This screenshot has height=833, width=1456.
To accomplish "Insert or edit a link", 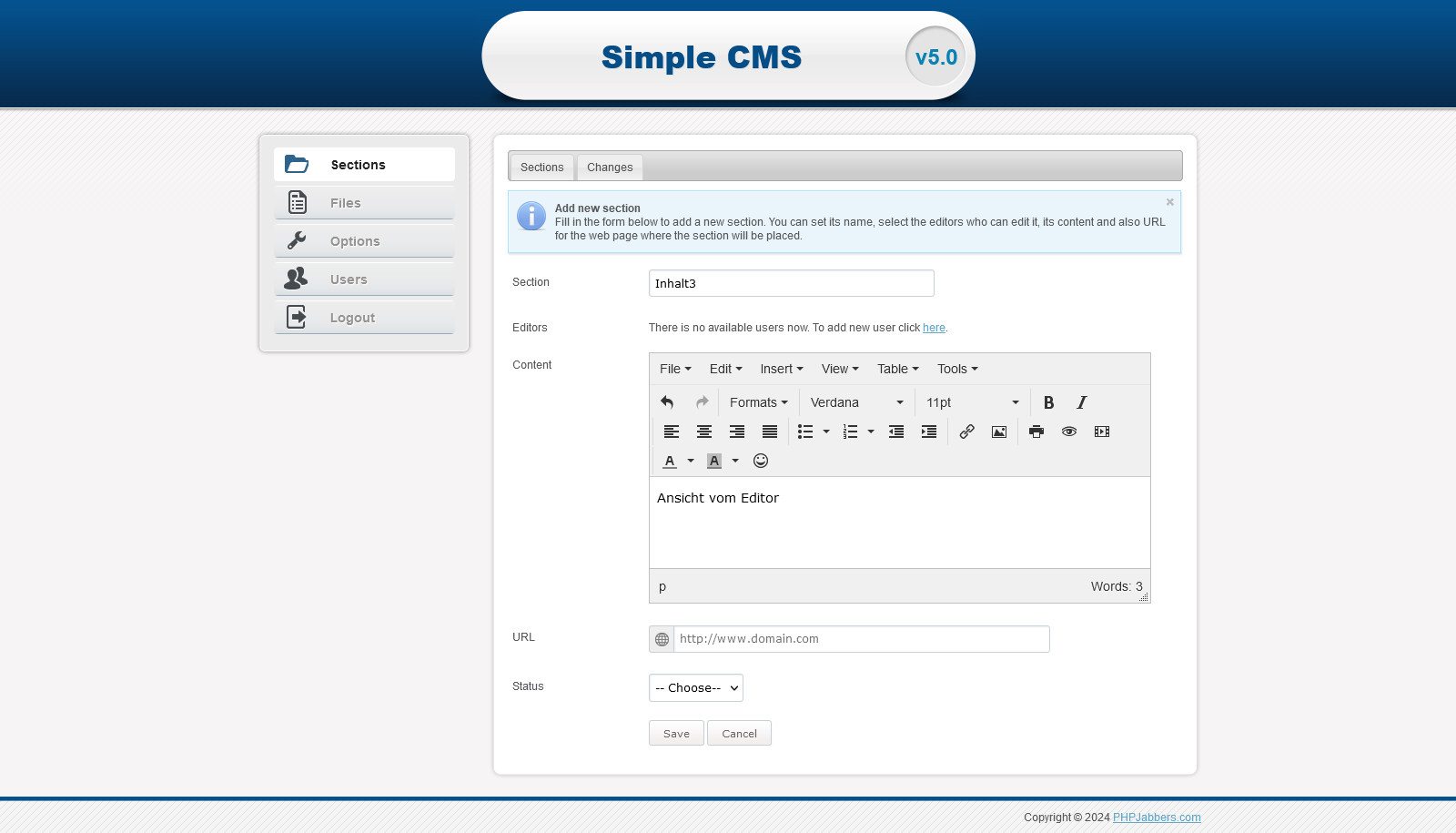I will pyautogui.click(x=966, y=432).
